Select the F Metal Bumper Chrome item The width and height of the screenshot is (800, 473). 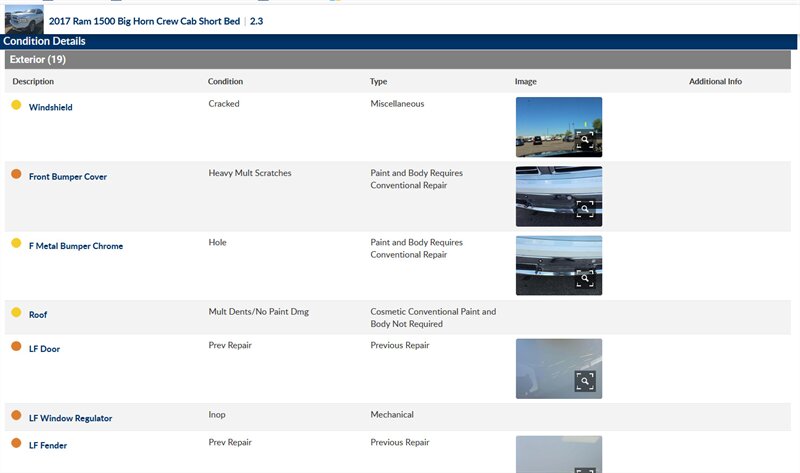(x=75, y=246)
